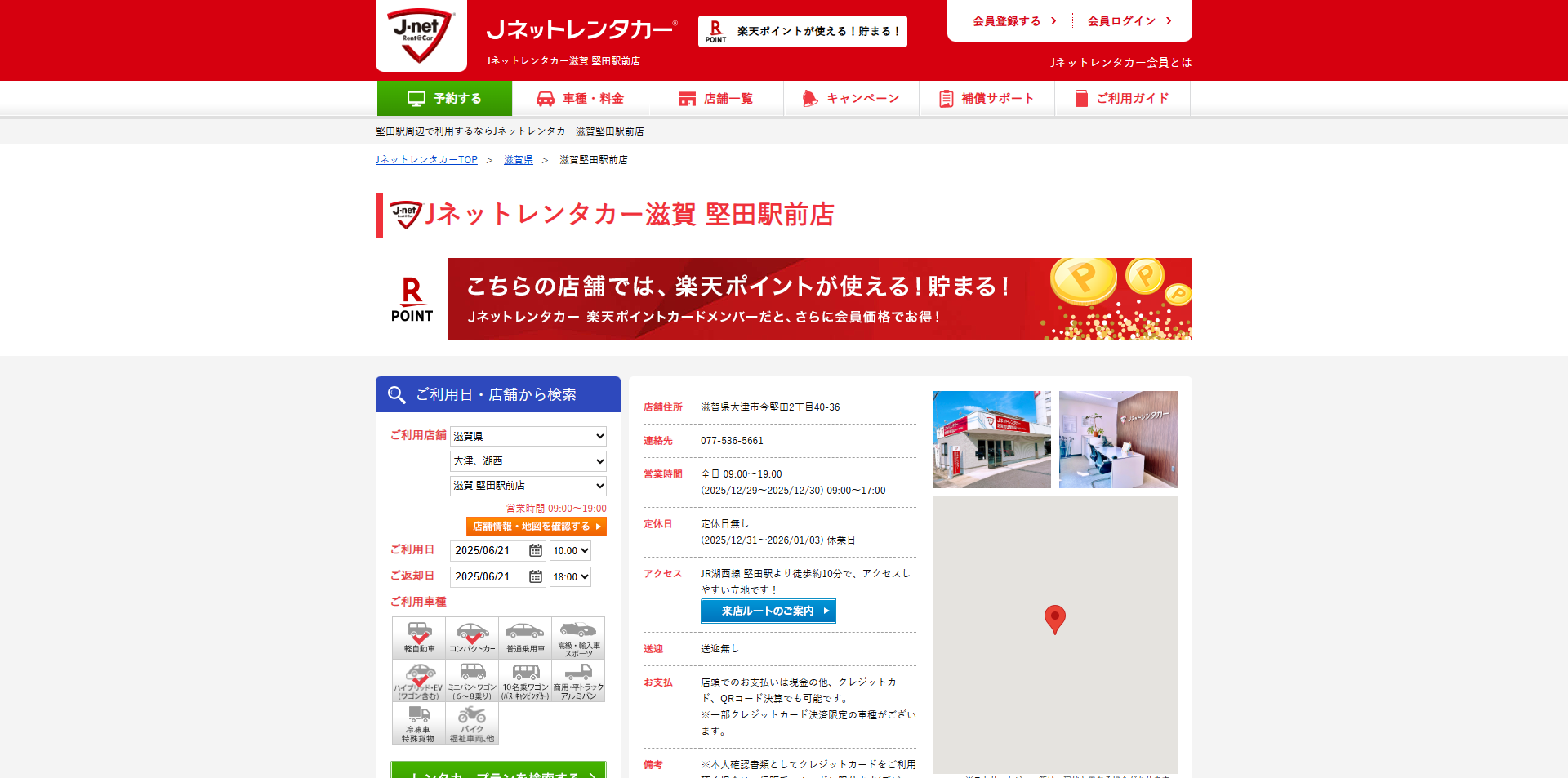Open the 滋賀 堅田駅前店 store dropdown
The height and width of the screenshot is (778, 1568).
click(528, 486)
